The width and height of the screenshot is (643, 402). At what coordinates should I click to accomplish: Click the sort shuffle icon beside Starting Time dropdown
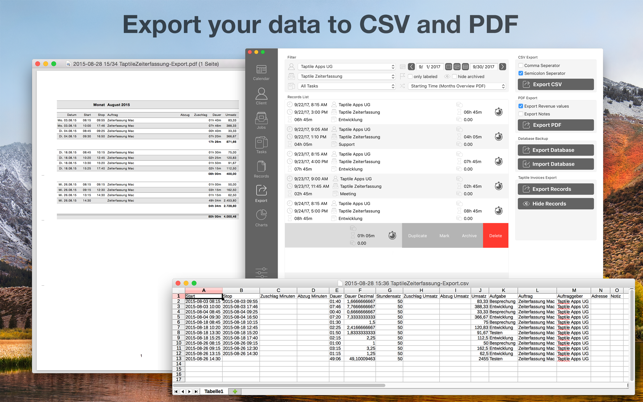[403, 86]
